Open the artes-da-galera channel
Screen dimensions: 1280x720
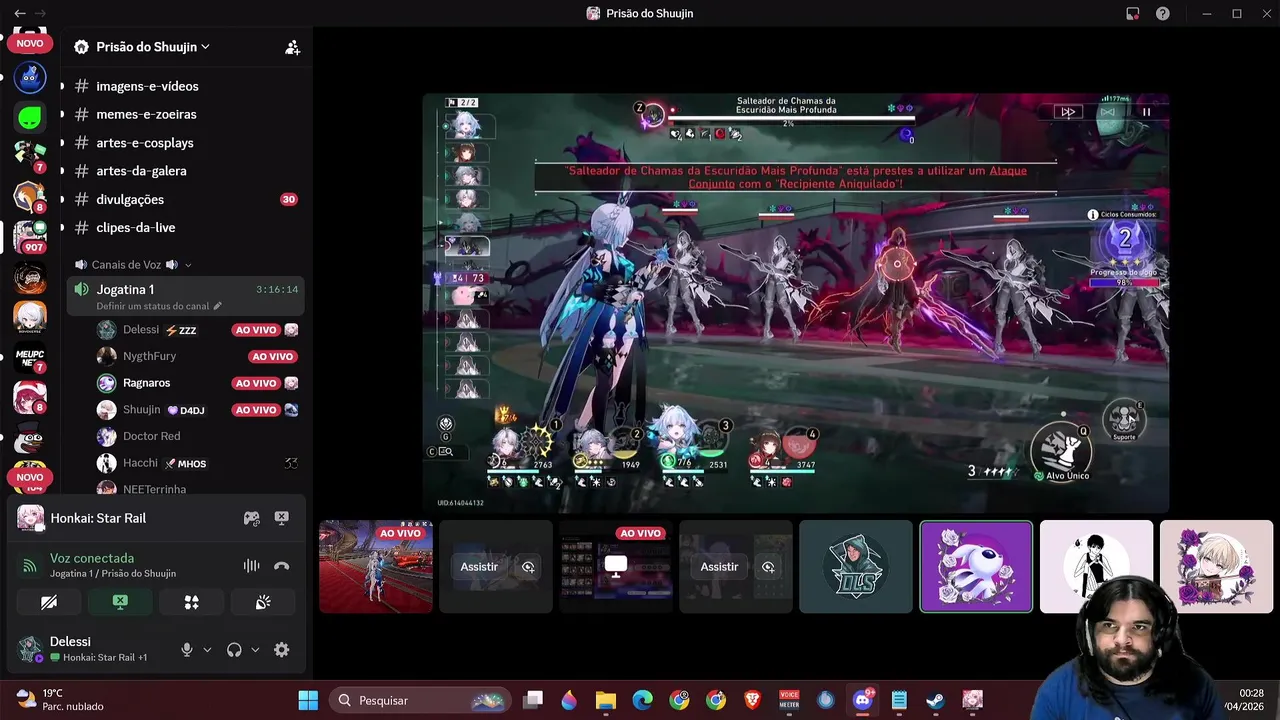pos(141,171)
